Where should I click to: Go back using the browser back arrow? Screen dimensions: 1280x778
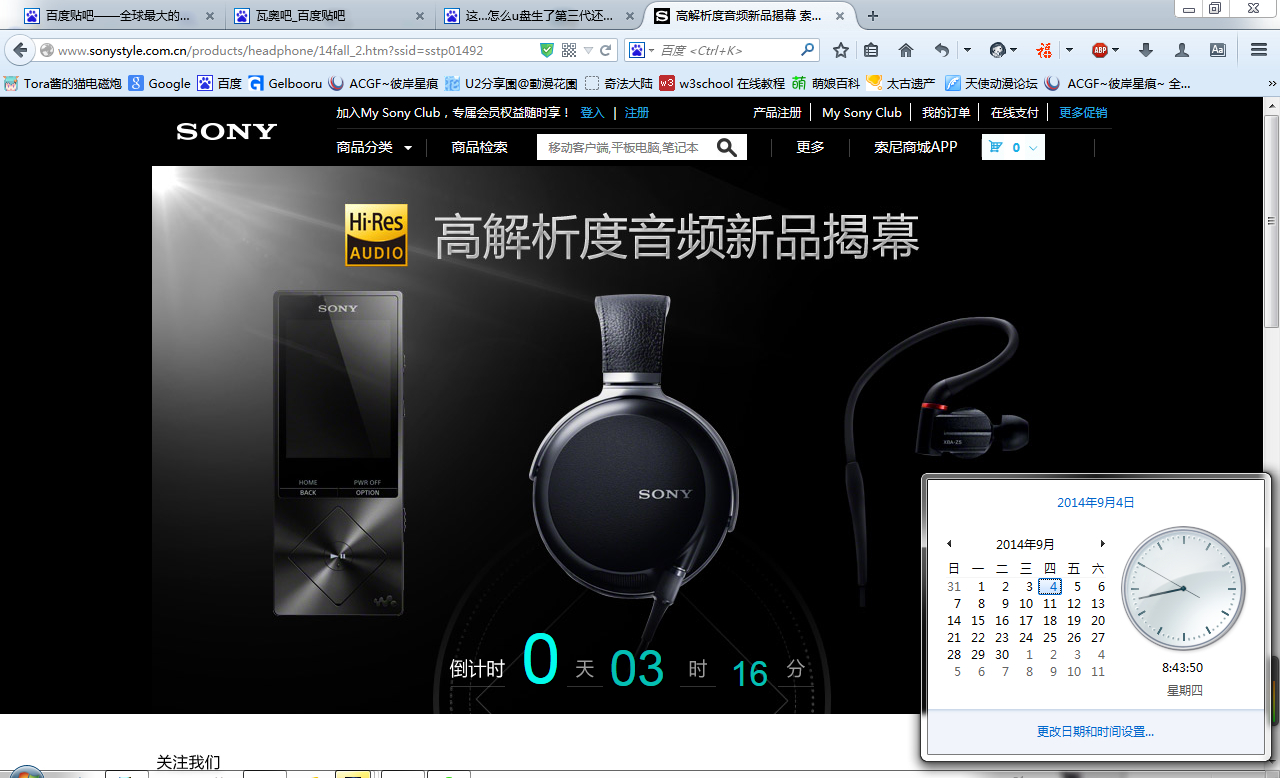tap(20, 50)
